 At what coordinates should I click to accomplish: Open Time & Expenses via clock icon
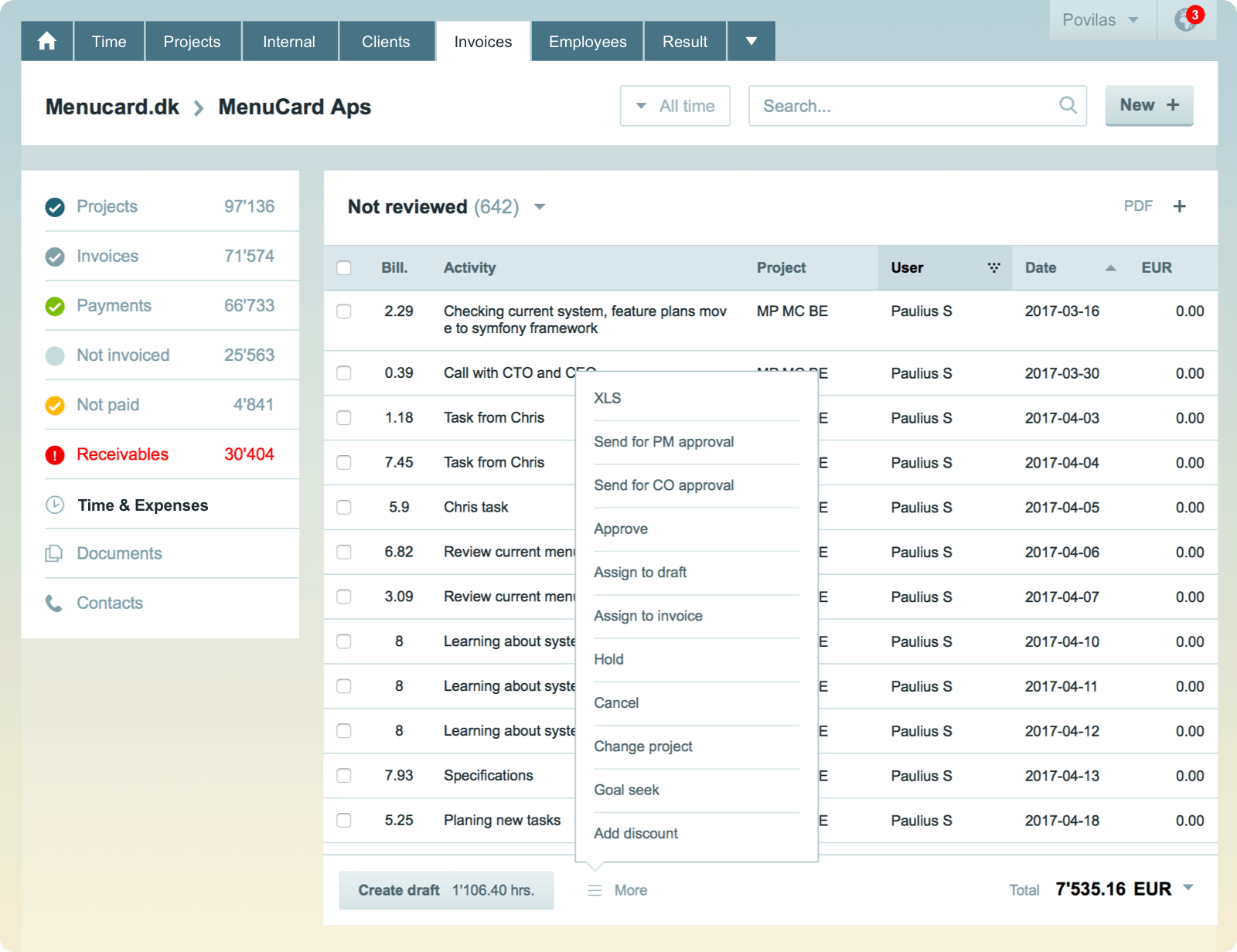(55, 505)
